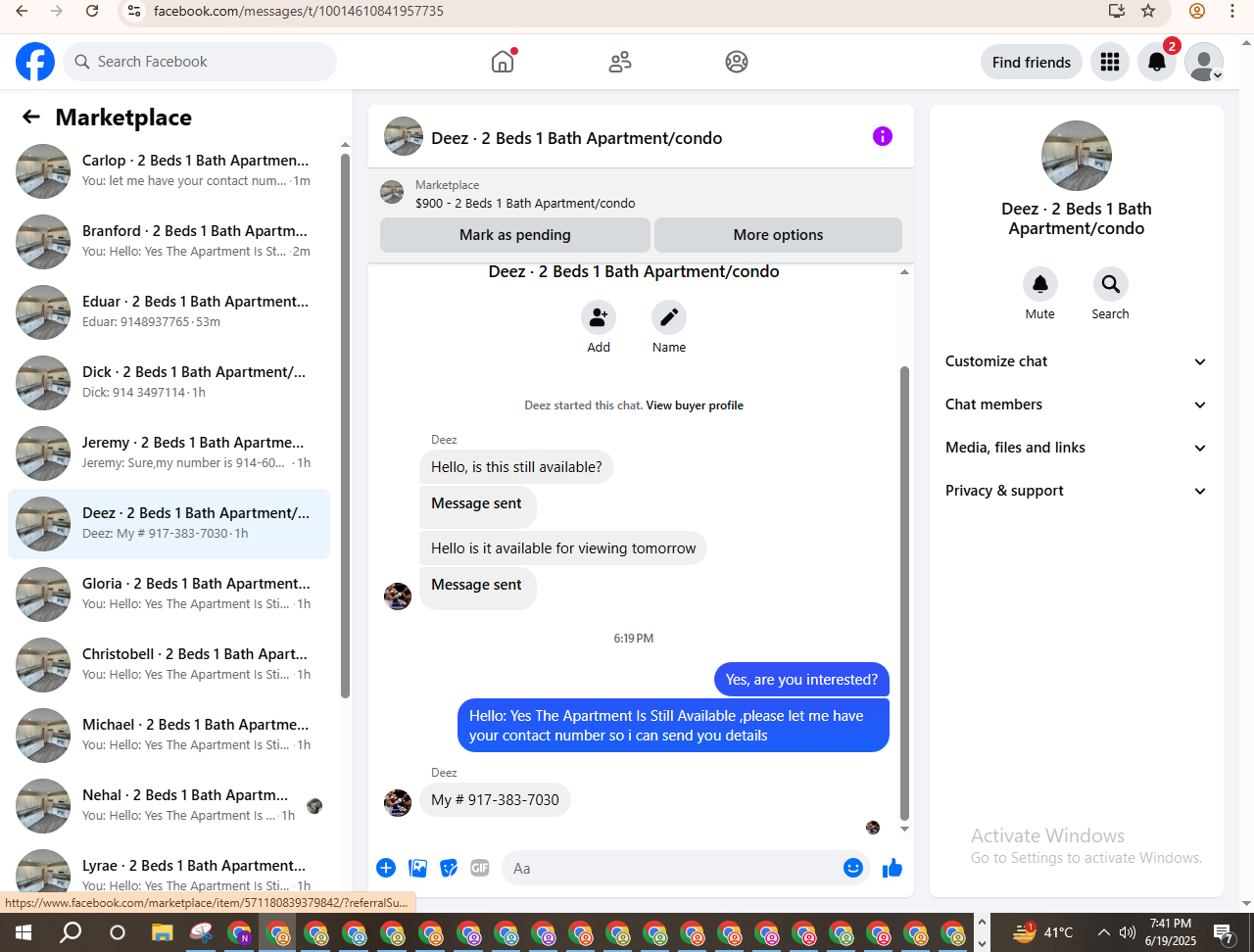Open the Groups icon in top navigation
The height and width of the screenshot is (952, 1254).
[x=737, y=62]
